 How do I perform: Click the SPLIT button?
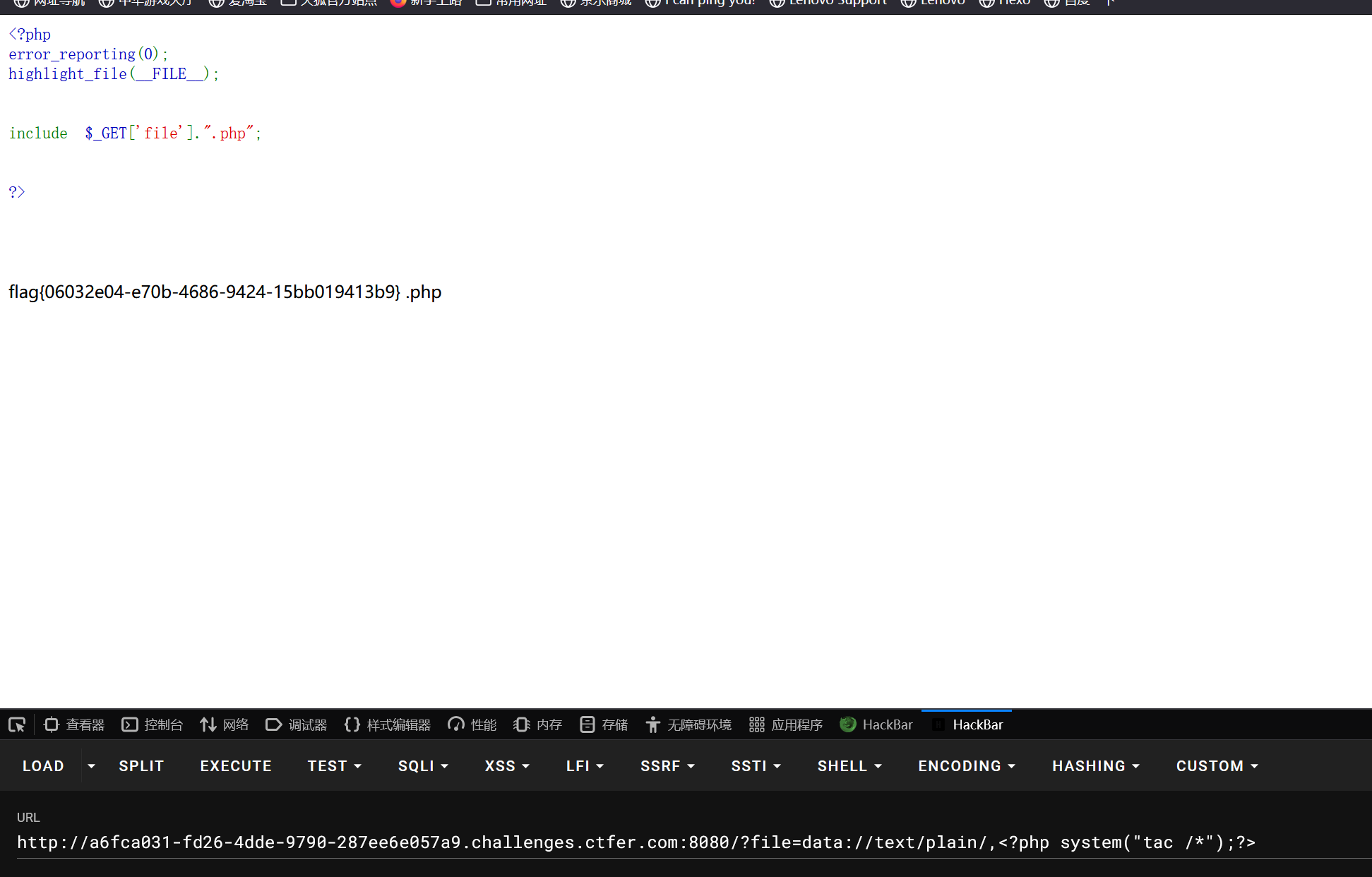pyautogui.click(x=141, y=766)
